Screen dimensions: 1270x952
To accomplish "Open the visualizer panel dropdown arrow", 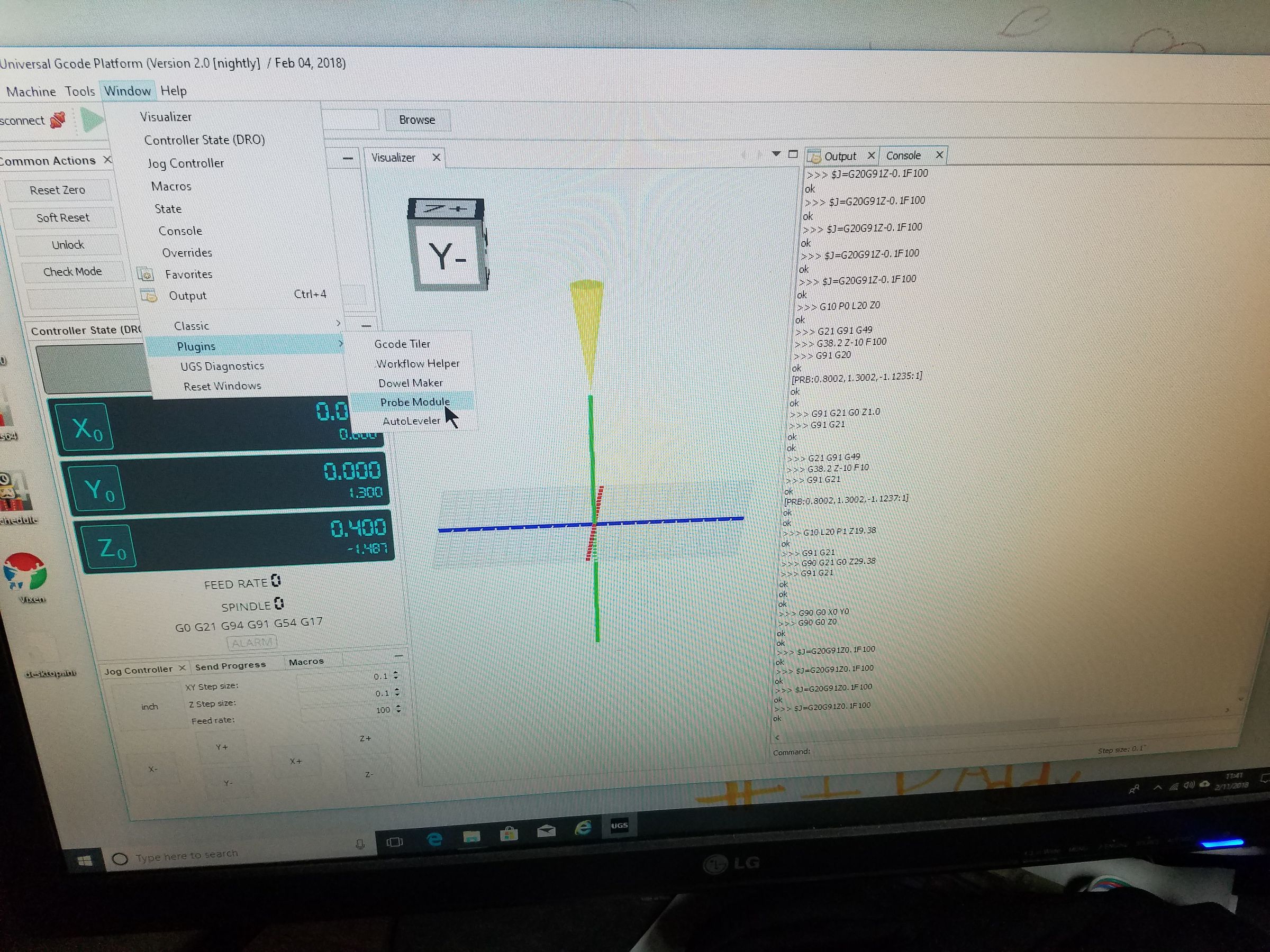I will 776,154.
